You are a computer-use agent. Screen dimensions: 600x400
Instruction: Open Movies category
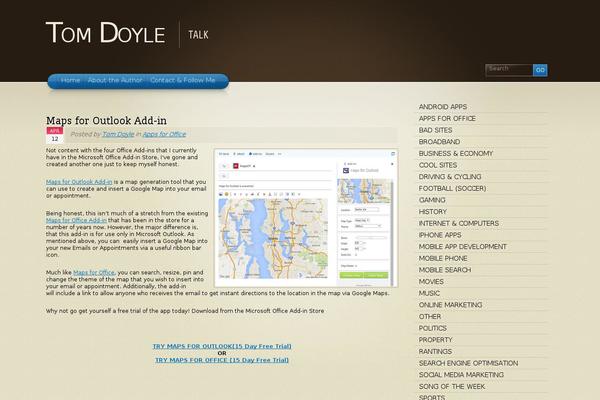tap(431, 282)
